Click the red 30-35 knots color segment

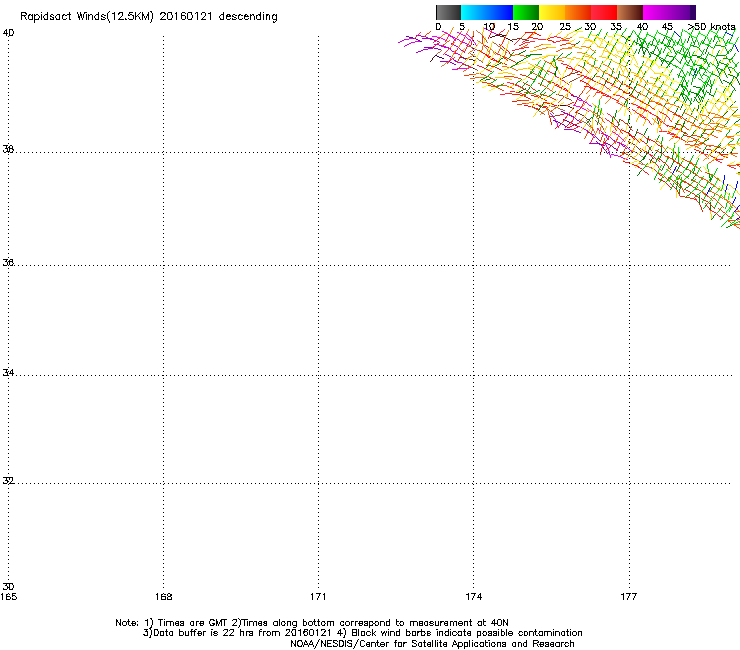pyautogui.click(x=604, y=12)
